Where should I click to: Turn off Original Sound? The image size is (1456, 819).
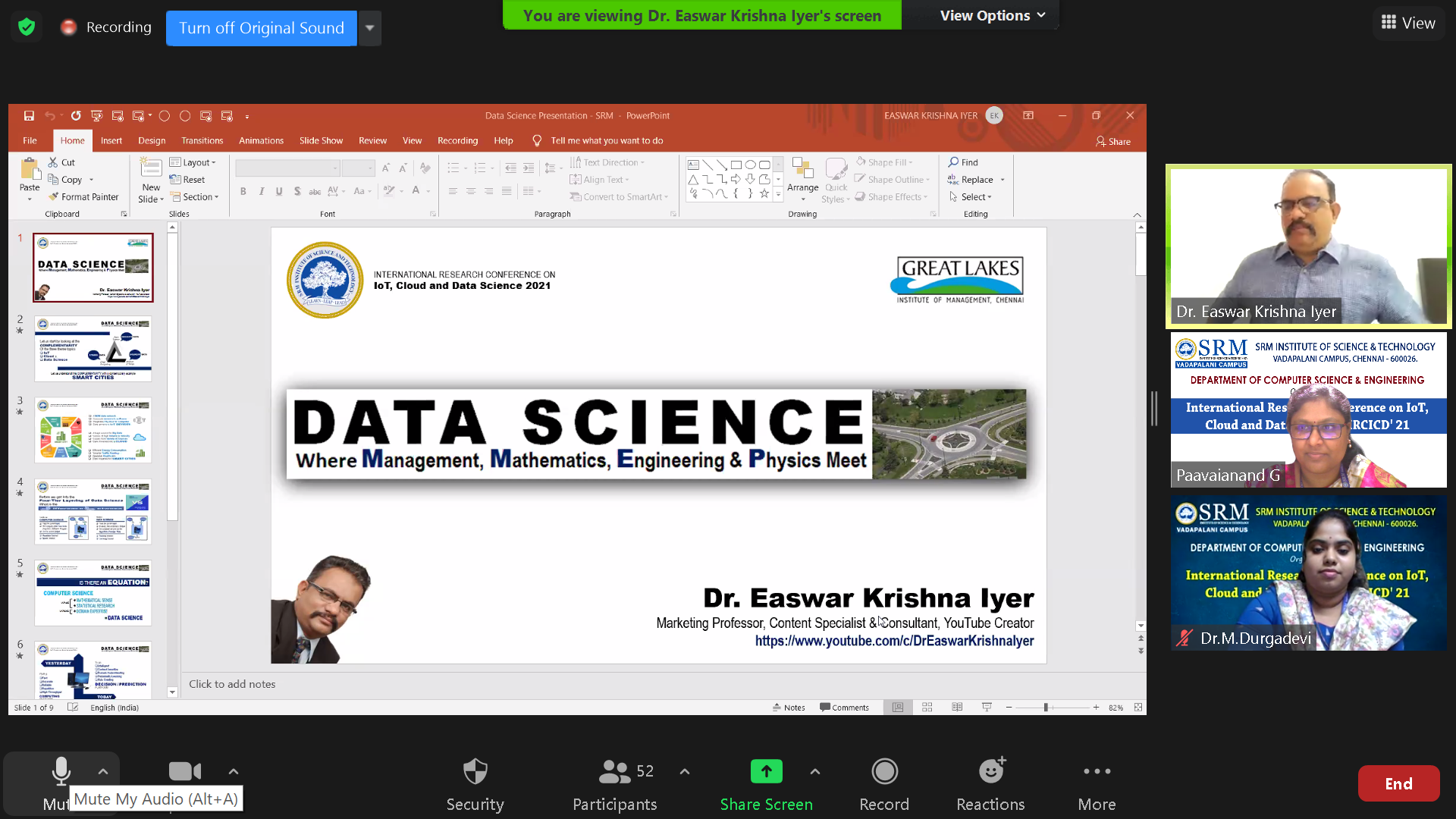coord(262,28)
